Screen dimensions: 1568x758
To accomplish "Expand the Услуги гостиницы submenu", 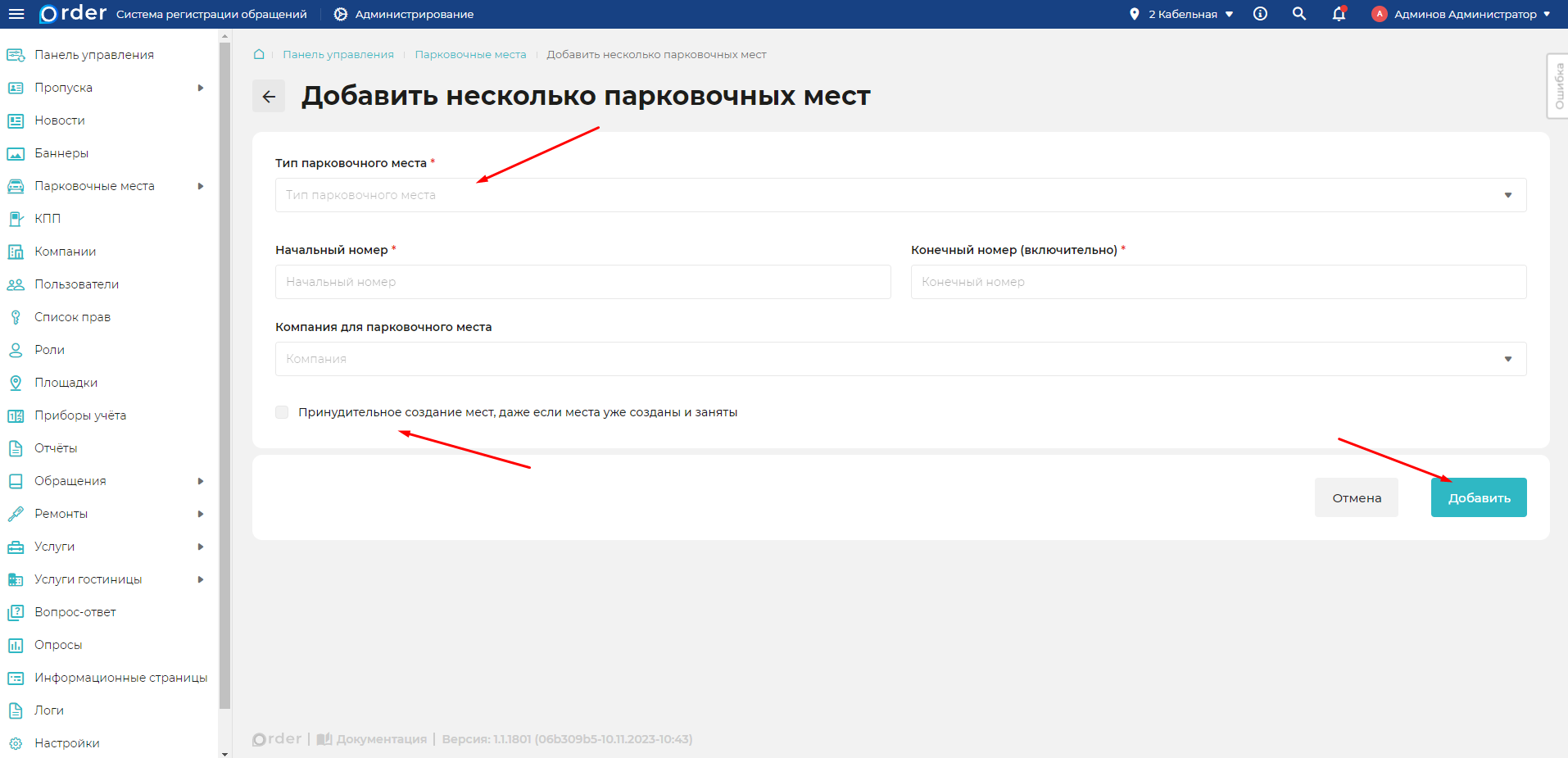I will click(201, 579).
